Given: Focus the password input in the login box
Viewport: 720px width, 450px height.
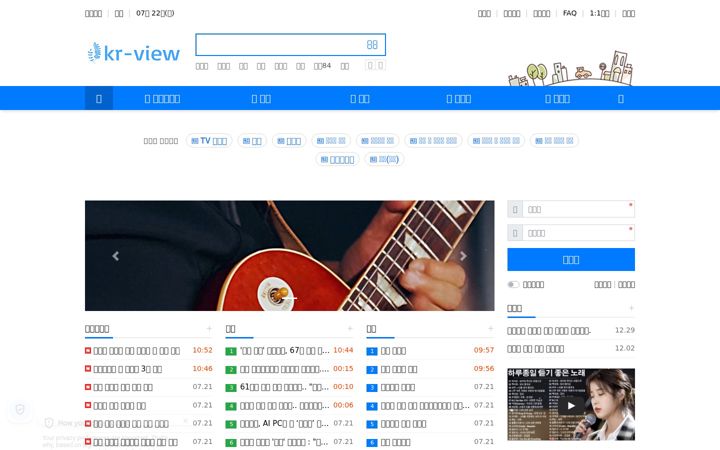Looking at the screenshot, I should [579, 233].
